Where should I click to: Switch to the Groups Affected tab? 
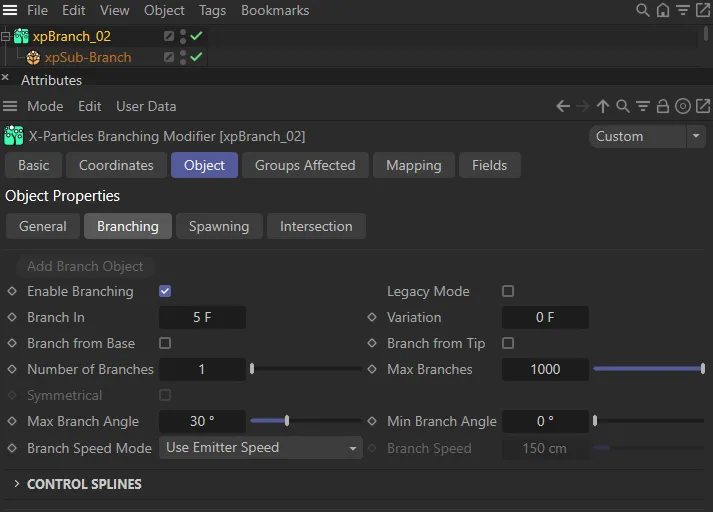(x=305, y=165)
